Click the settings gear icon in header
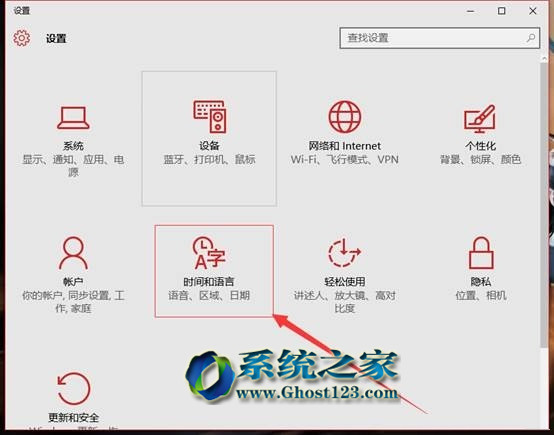The image size is (554, 435). (x=22, y=38)
